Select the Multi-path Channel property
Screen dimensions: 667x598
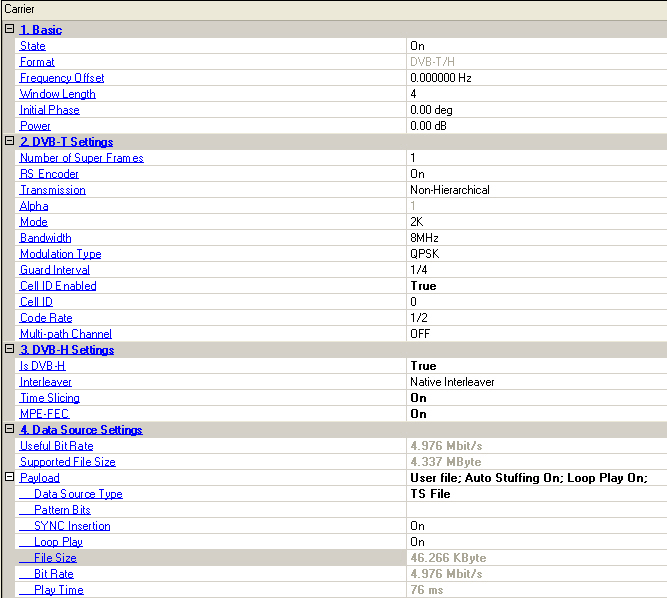tap(66, 334)
